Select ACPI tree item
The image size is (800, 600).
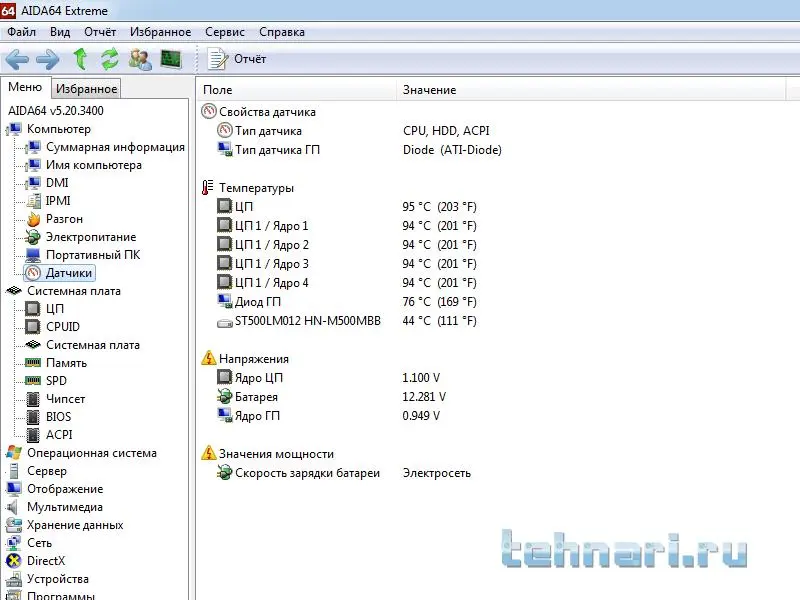pyautogui.click(x=59, y=435)
